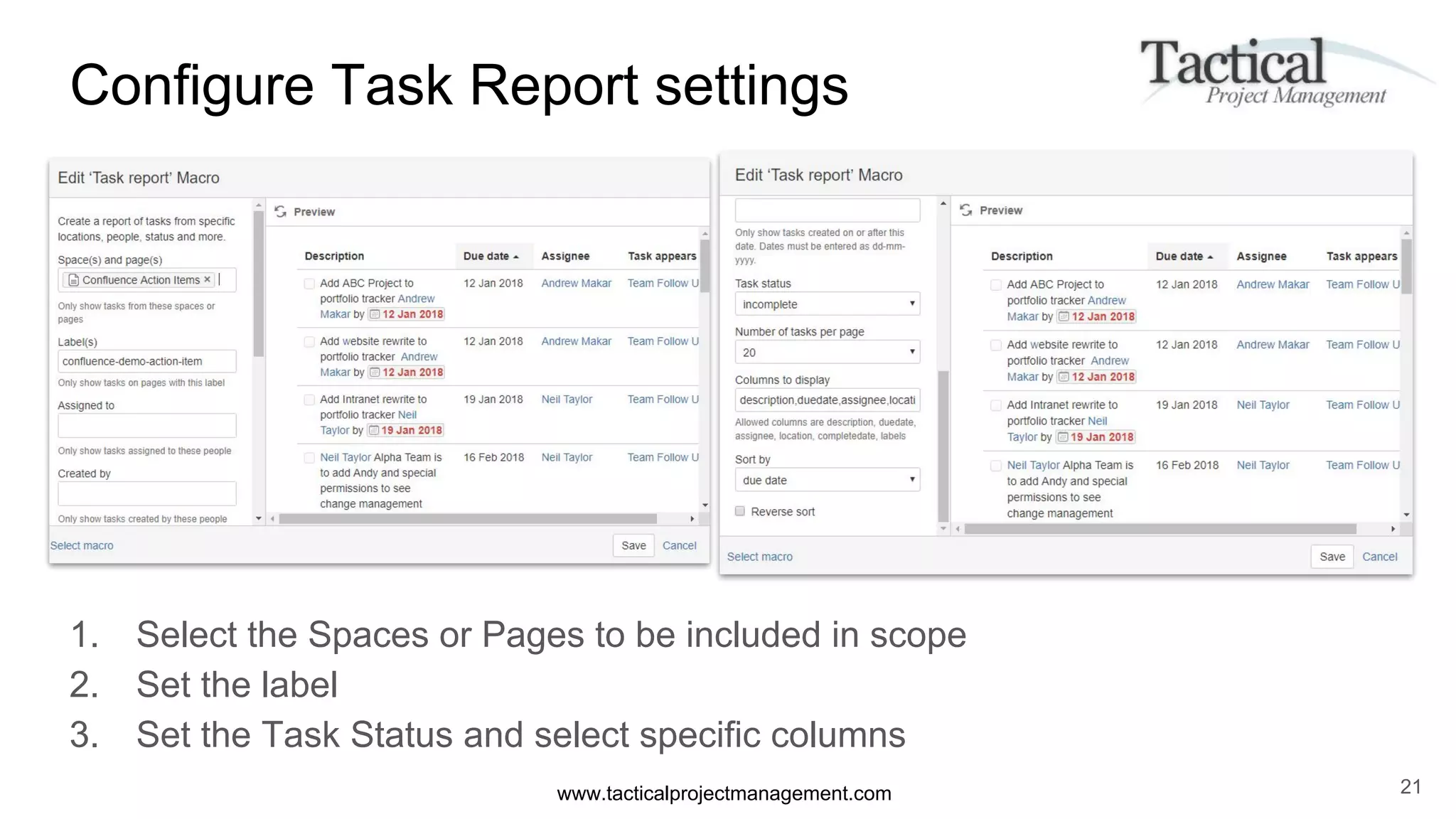Click the refresh icon beside Preview in right dialog
This screenshot has width=1456, height=819.
point(965,210)
